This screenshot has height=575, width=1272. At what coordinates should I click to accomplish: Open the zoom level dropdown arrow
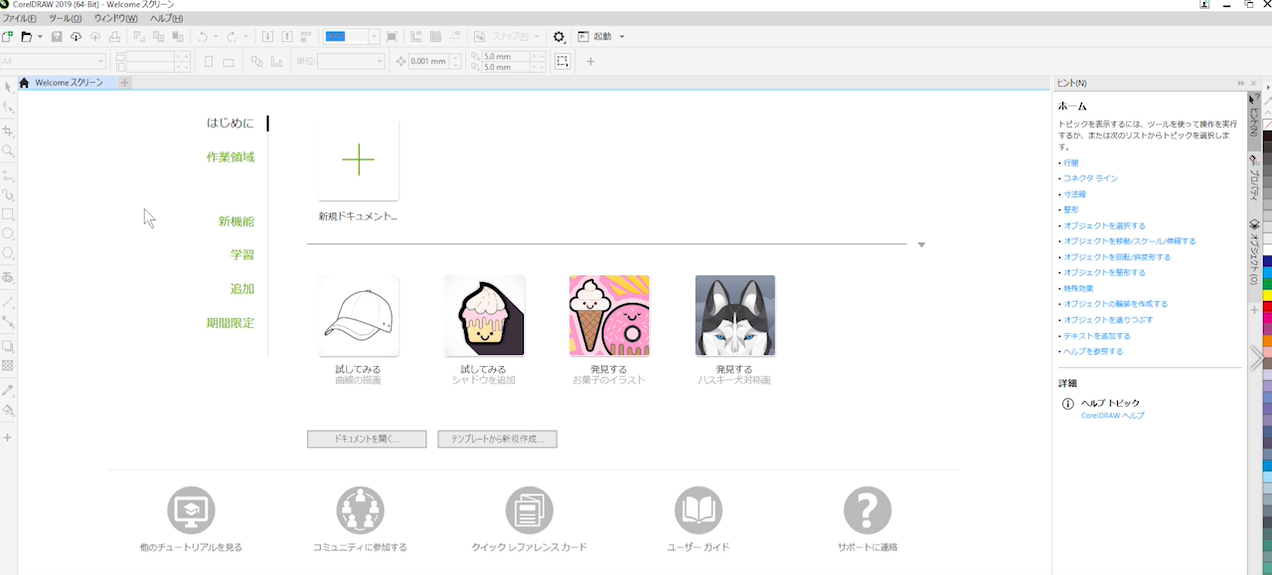[x=374, y=37]
